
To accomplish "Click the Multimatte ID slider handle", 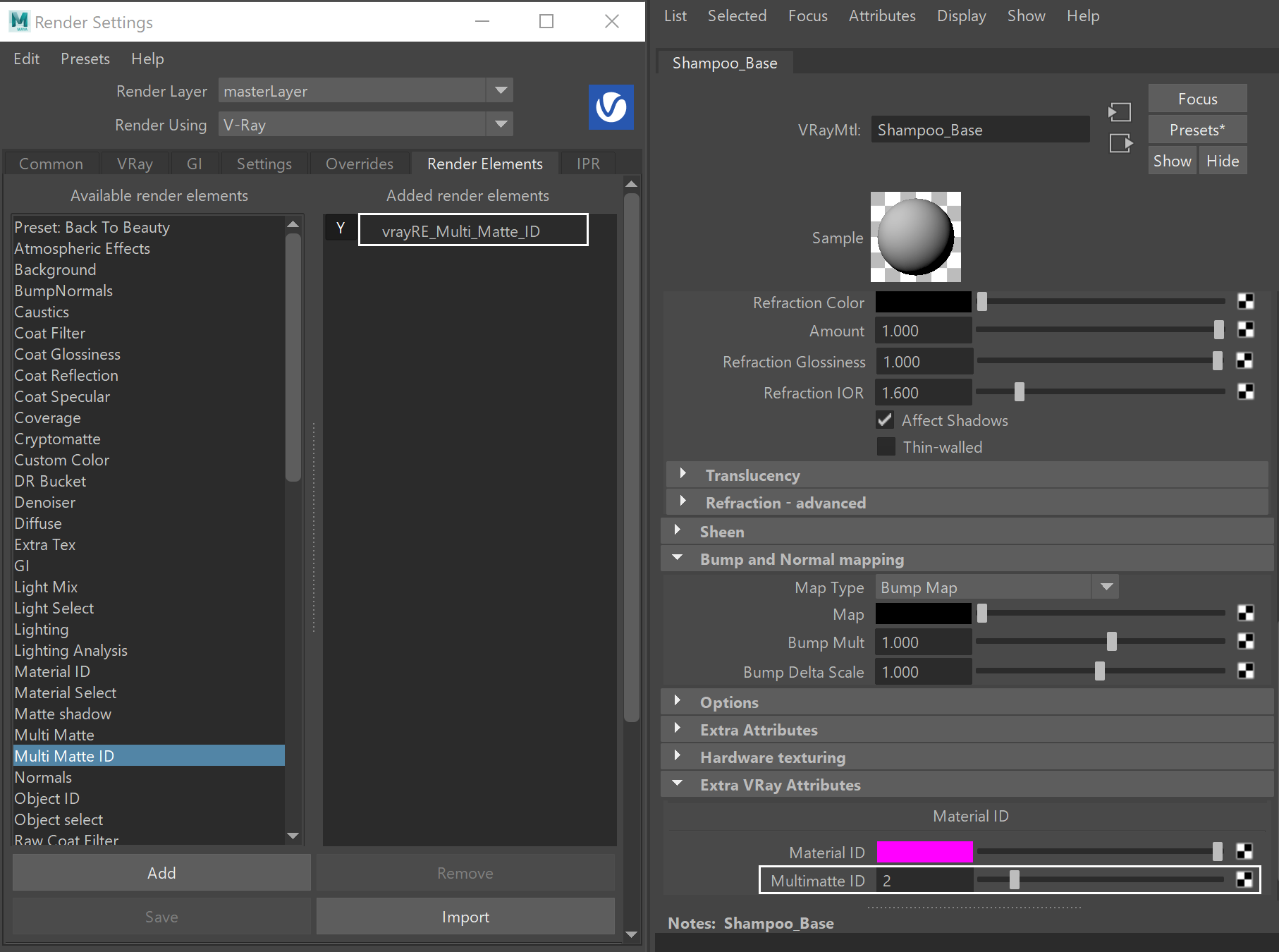I will click(1014, 879).
